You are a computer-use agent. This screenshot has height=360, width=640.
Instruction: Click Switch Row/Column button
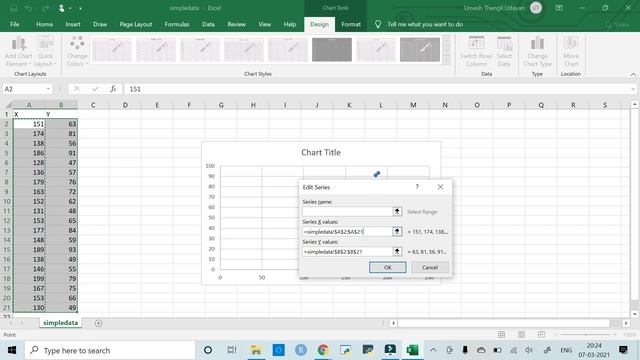click(x=476, y=51)
